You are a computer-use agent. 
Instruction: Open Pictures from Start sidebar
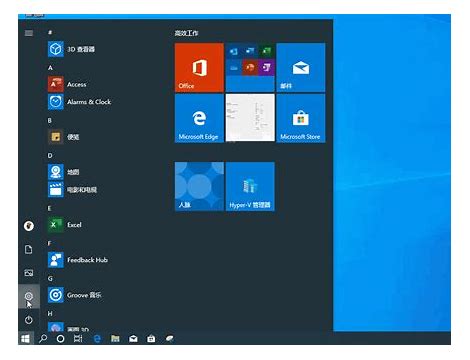click(29, 273)
